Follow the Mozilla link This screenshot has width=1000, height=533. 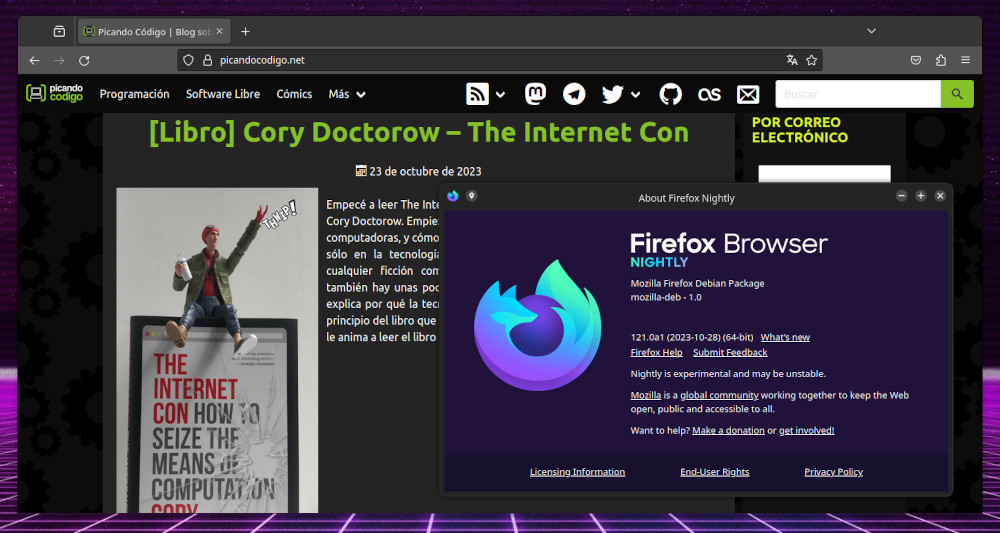645,395
